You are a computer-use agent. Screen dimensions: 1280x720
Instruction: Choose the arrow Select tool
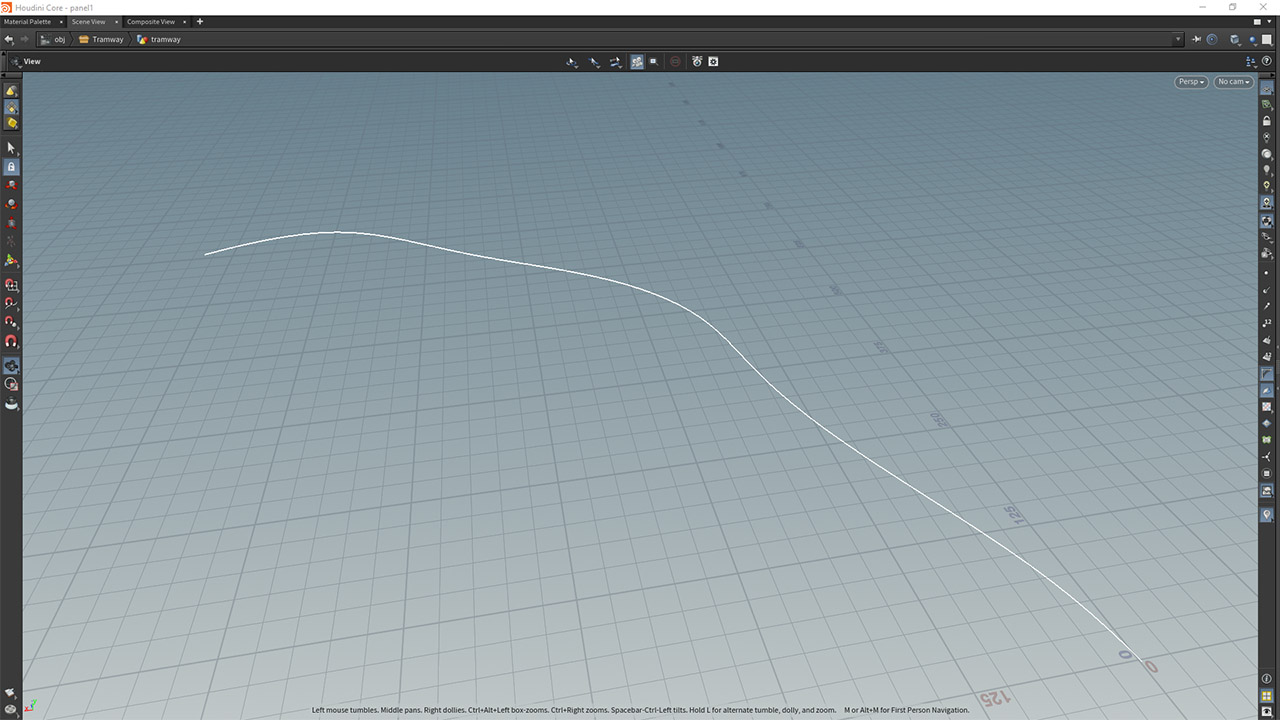[x=11, y=148]
